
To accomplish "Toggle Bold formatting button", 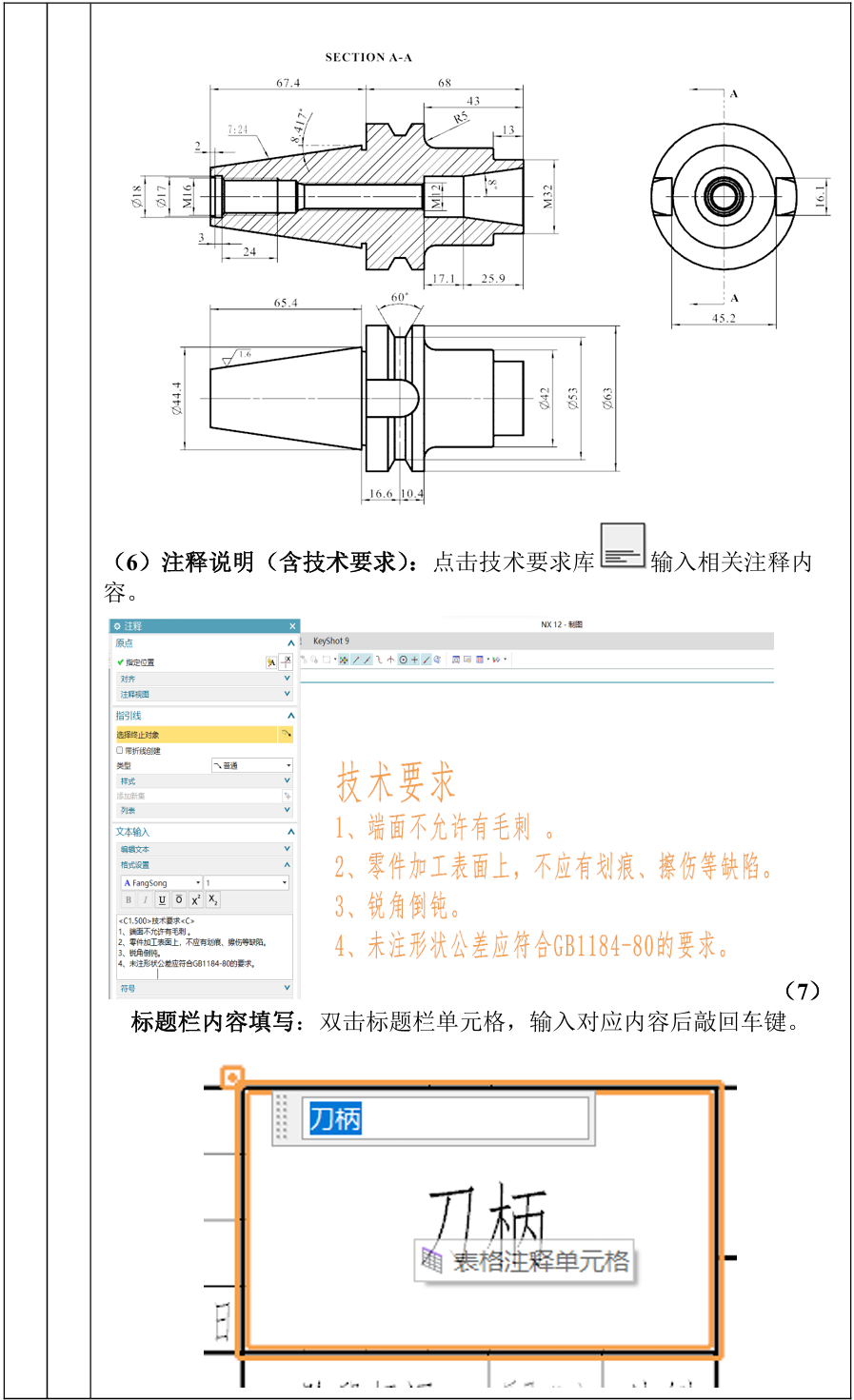I will [x=129, y=899].
